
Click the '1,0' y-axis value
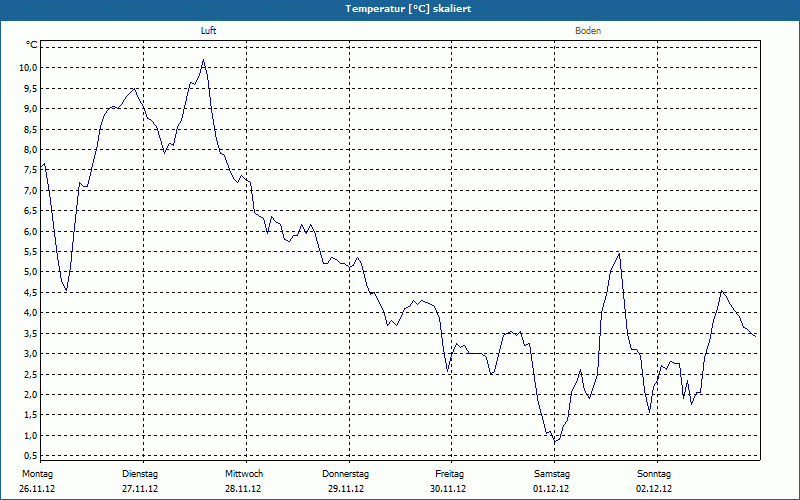coord(30,435)
